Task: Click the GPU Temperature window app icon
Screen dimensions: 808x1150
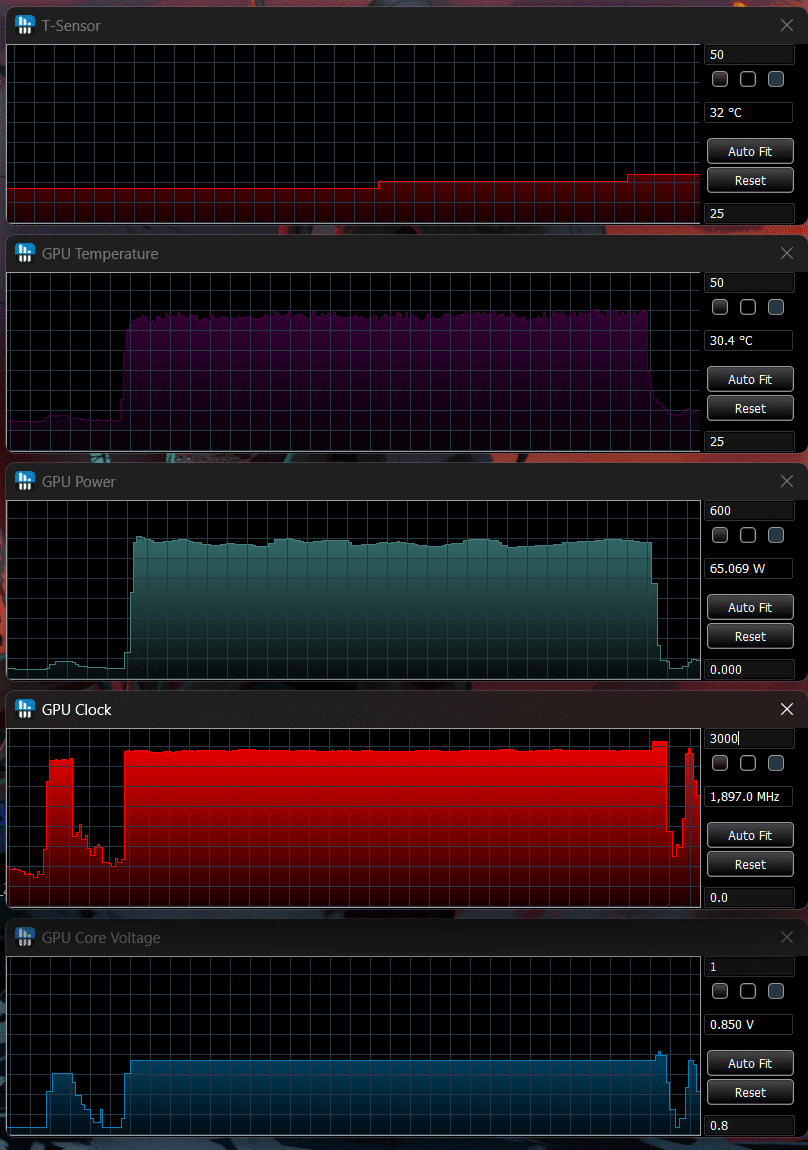Action: (x=24, y=254)
